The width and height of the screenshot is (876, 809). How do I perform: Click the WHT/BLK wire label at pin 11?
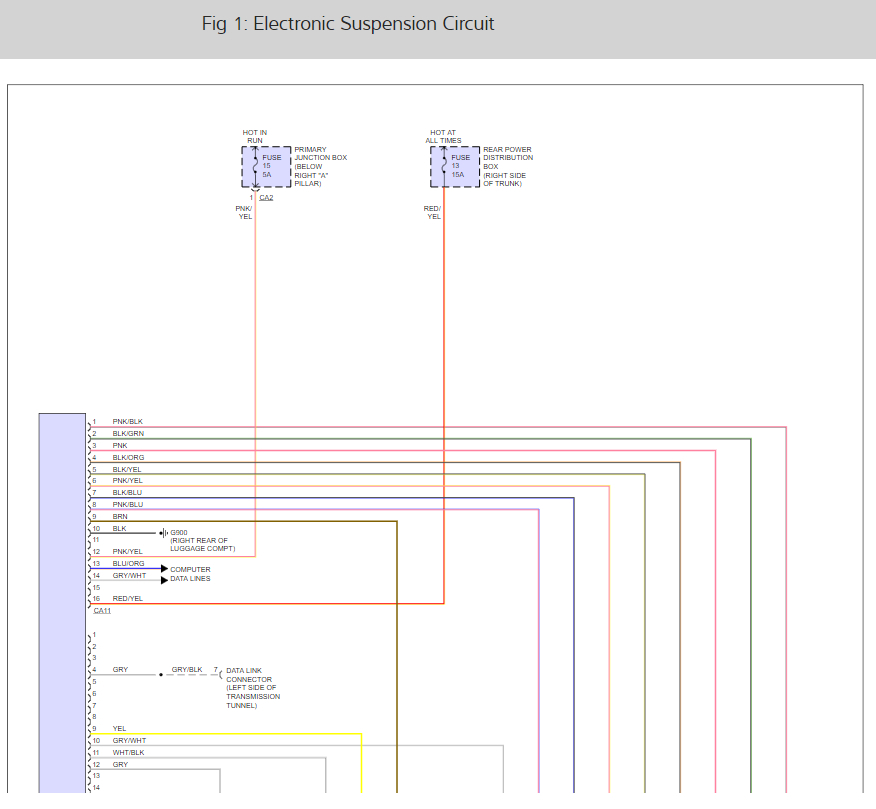tap(128, 752)
